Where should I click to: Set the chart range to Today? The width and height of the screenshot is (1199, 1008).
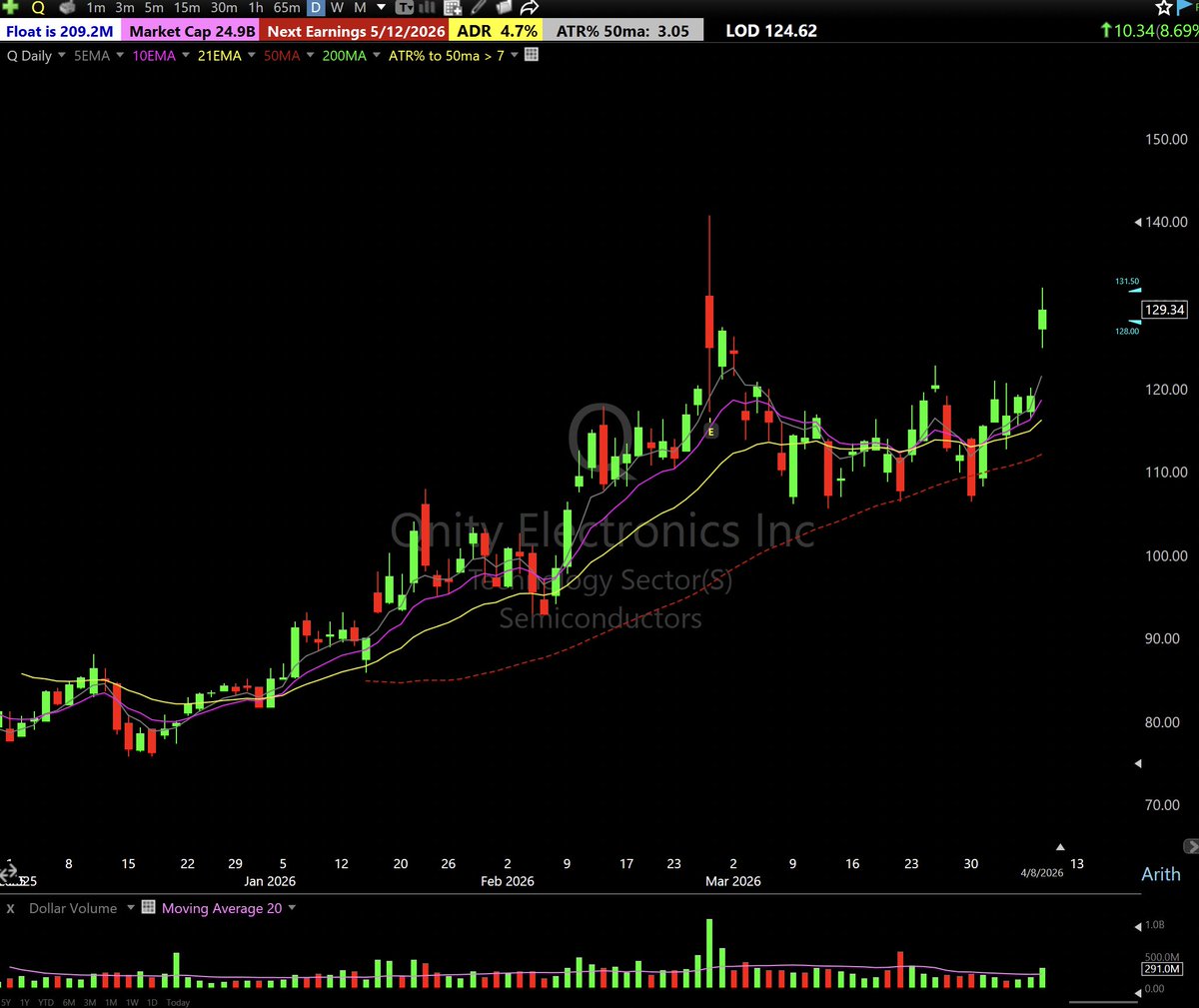[178, 1002]
